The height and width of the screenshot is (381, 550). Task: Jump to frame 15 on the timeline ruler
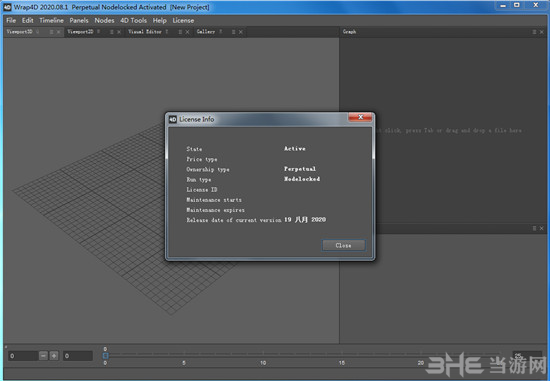point(342,363)
